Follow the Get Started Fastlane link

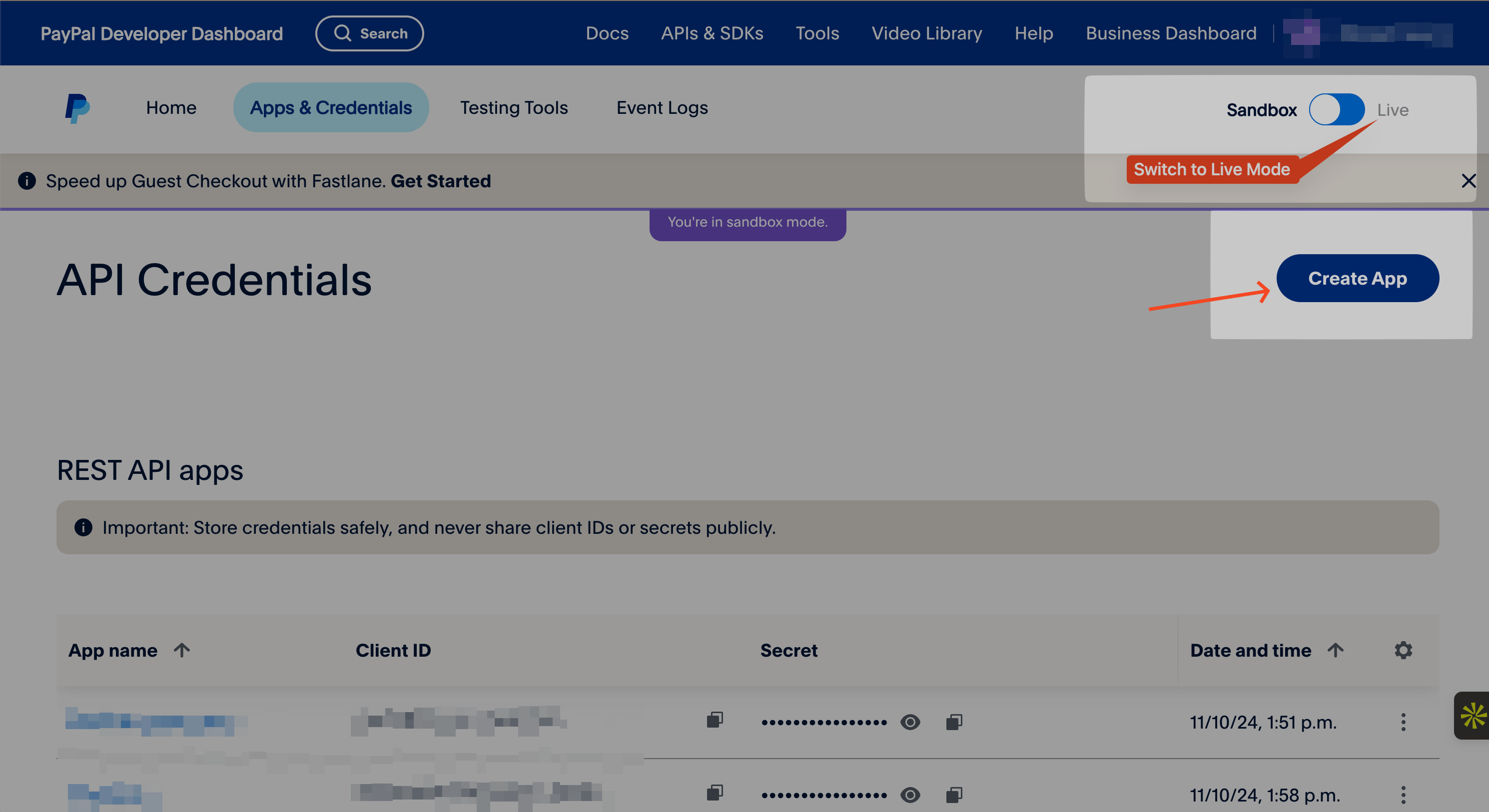[441, 181]
